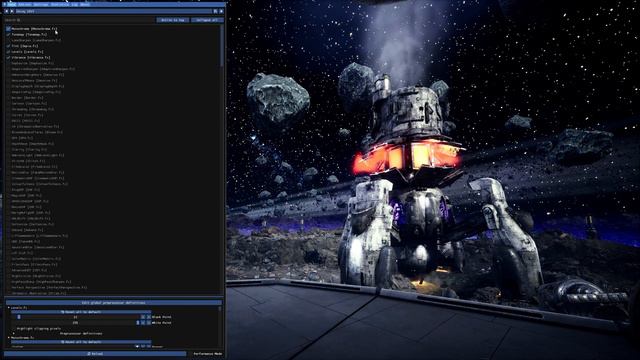Decrease Black Point with minus button
Image resolution: width=640 pixels, height=360 pixels.
[x=143, y=317]
